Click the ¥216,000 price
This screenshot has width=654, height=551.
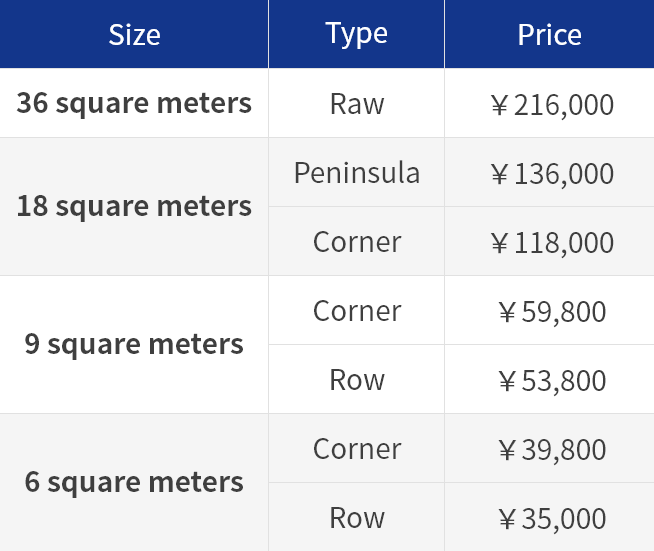552,104
